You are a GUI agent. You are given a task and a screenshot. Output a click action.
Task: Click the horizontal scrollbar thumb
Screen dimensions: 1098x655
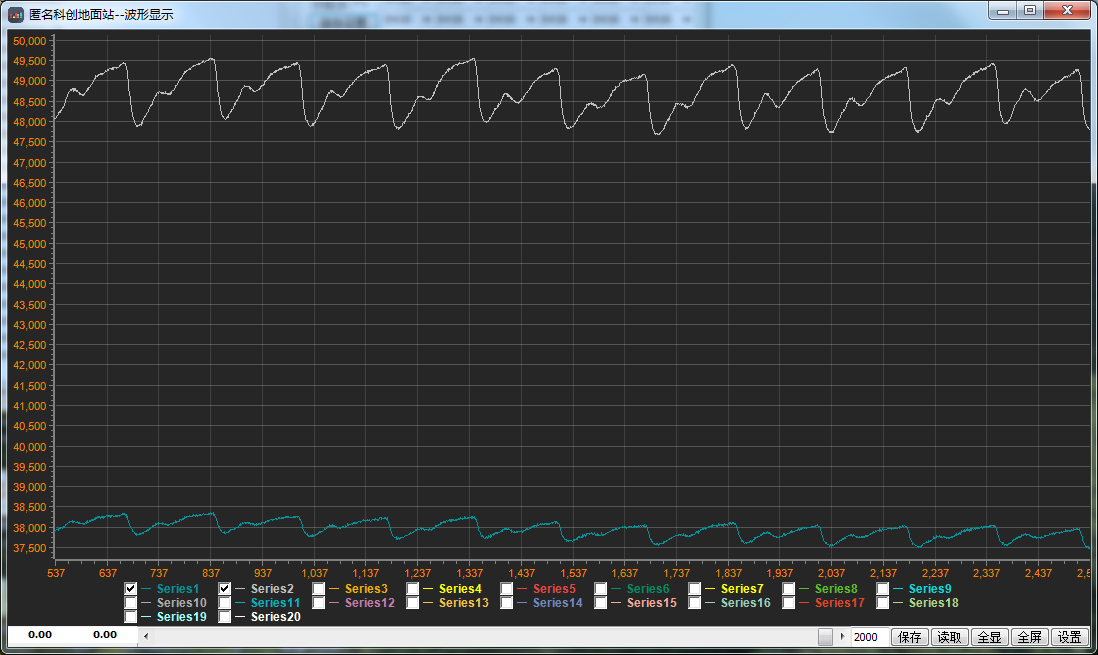[x=826, y=636]
